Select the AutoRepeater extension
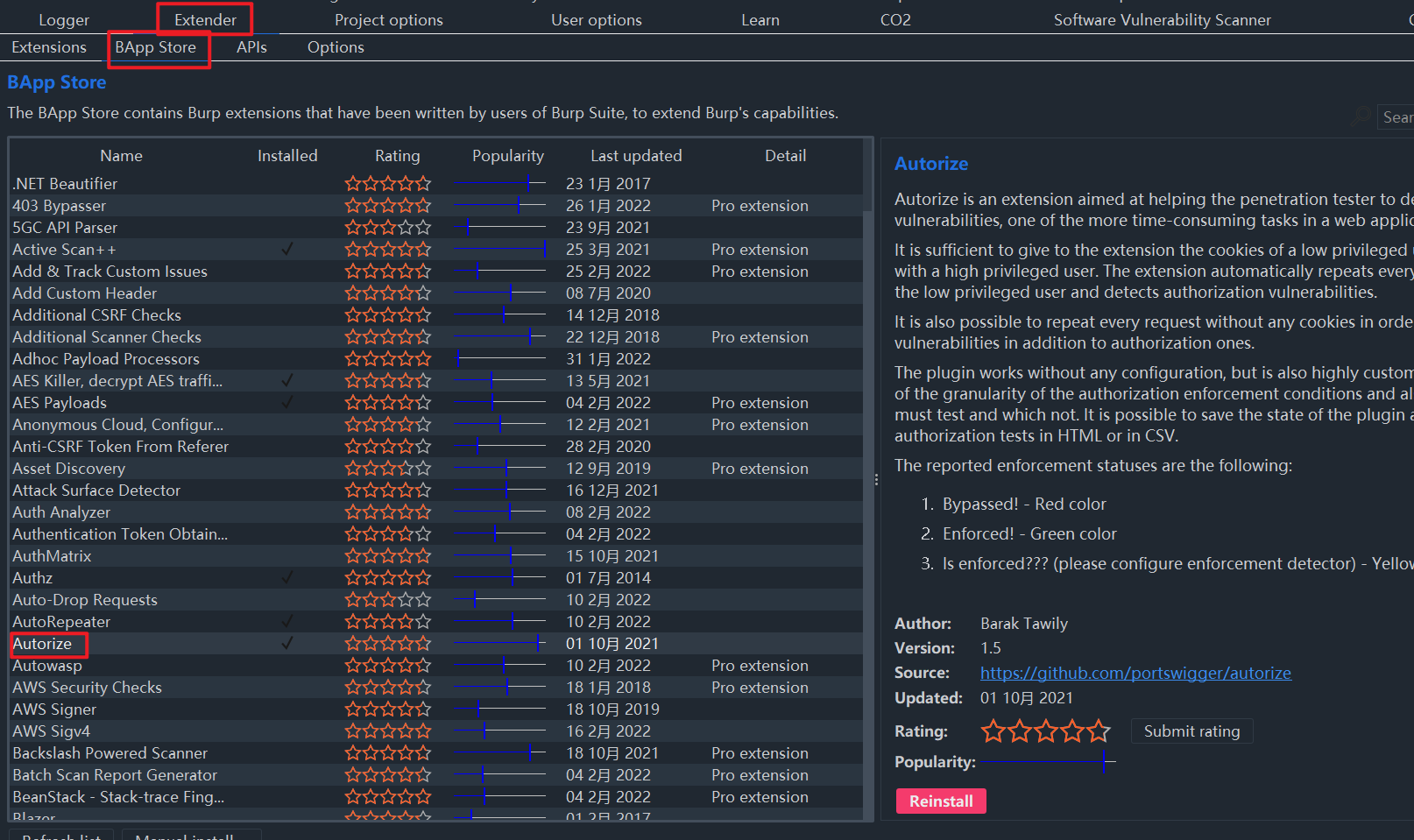This screenshot has height=840, width=1414. pyautogui.click(x=435, y=621)
